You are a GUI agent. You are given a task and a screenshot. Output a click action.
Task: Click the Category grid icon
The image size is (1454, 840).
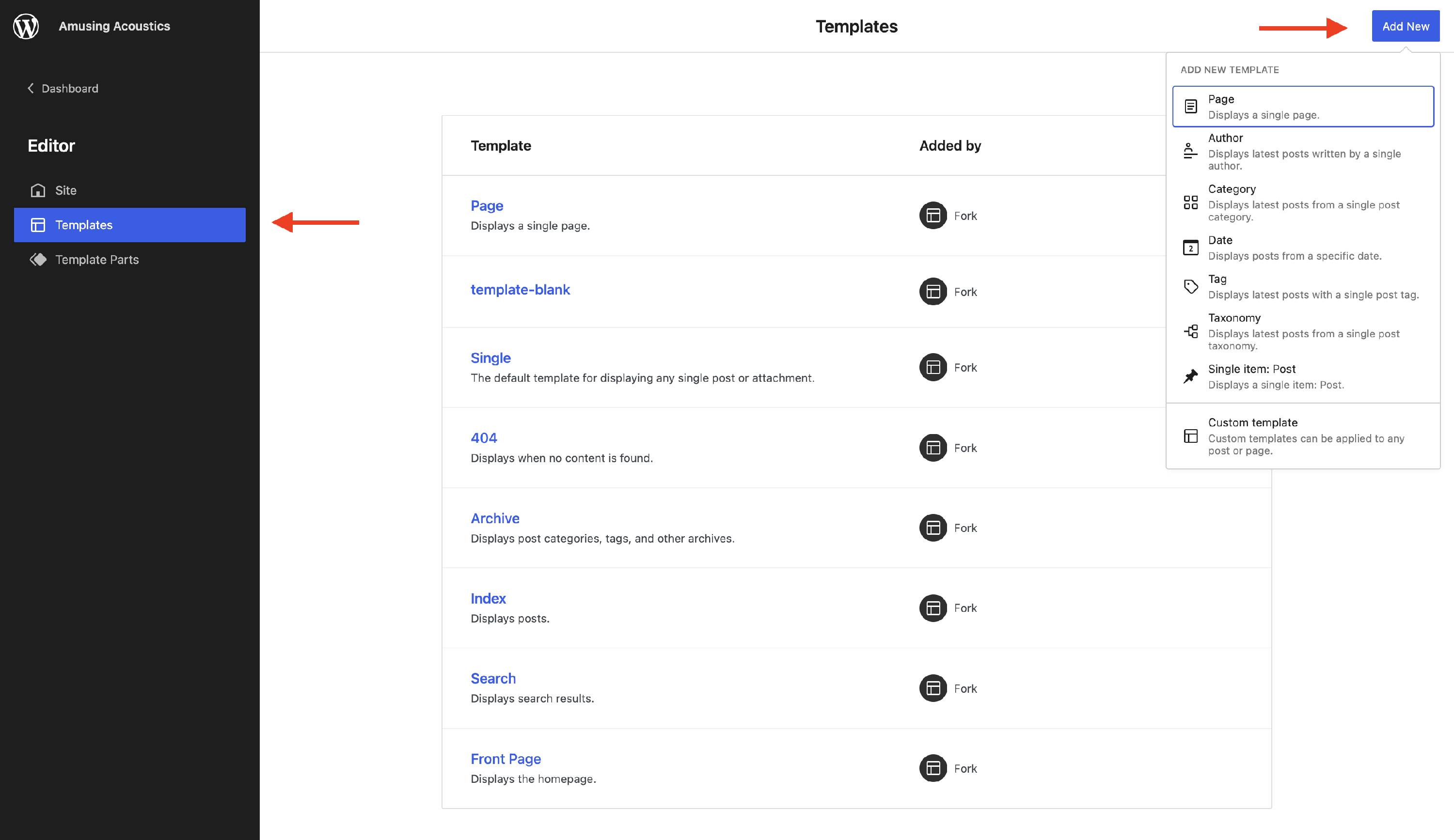1190,202
